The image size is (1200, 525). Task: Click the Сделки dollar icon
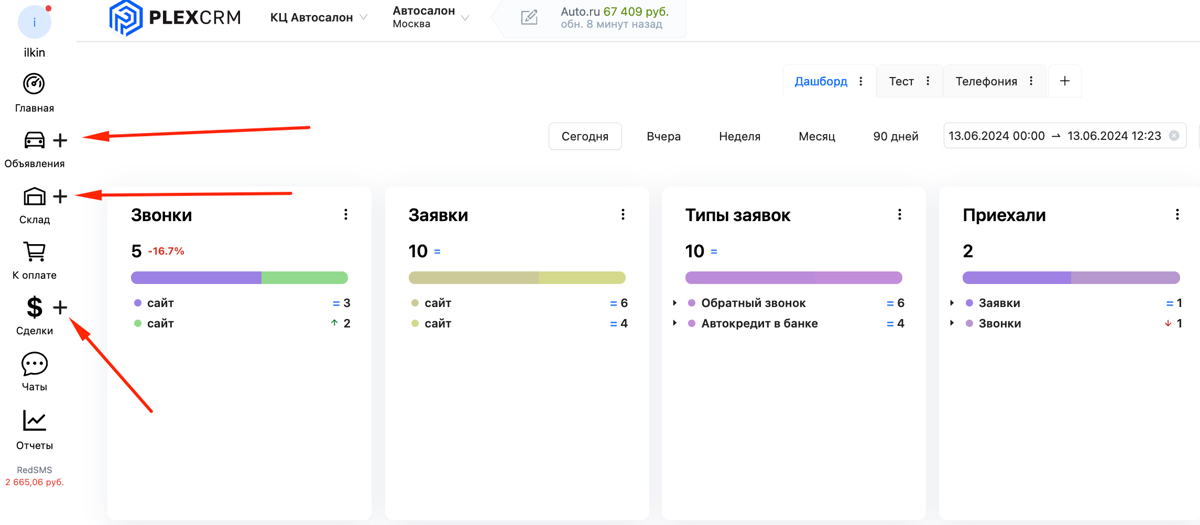[x=34, y=308]
